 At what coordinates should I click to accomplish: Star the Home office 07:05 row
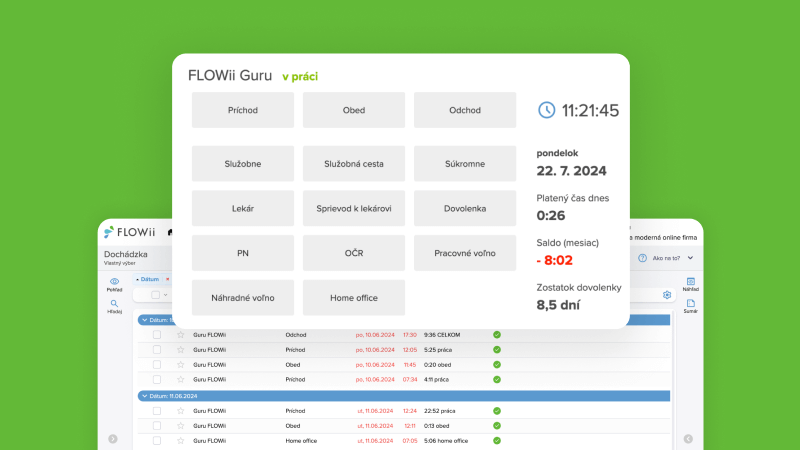(181, 441)
